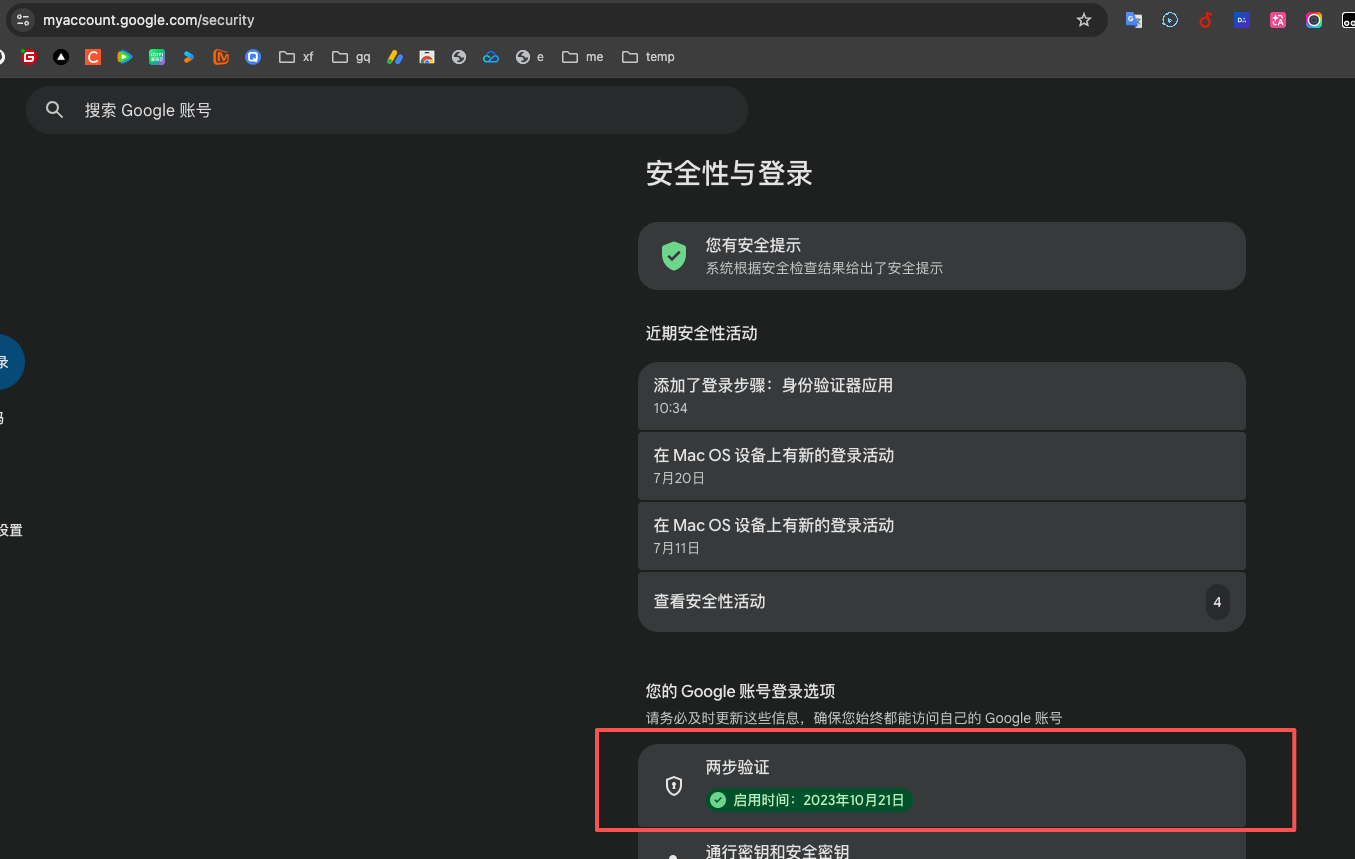Open the temp bookmarks folder

coord(648,57)
